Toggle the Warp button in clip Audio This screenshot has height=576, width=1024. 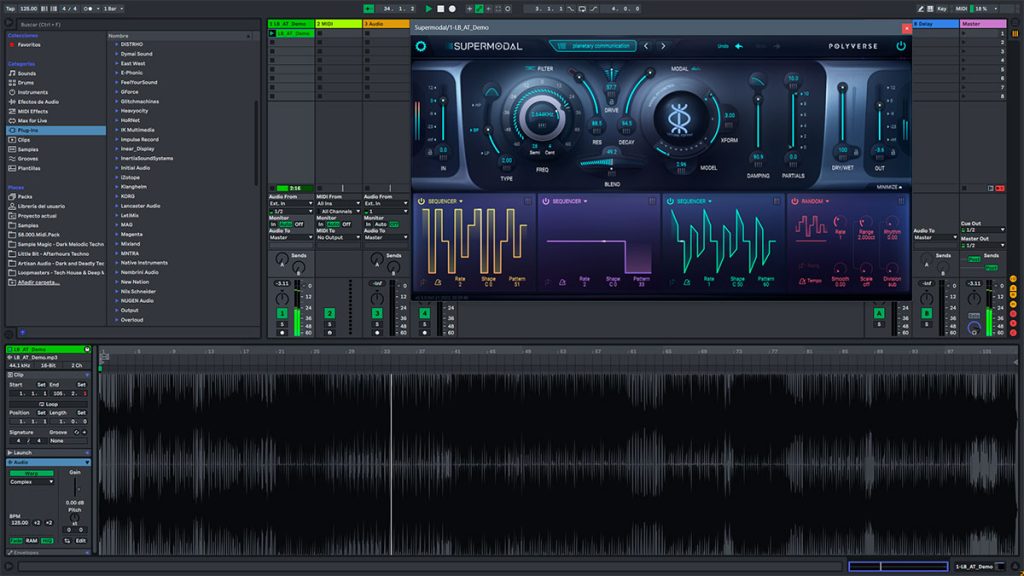click(x=31, y=473)
